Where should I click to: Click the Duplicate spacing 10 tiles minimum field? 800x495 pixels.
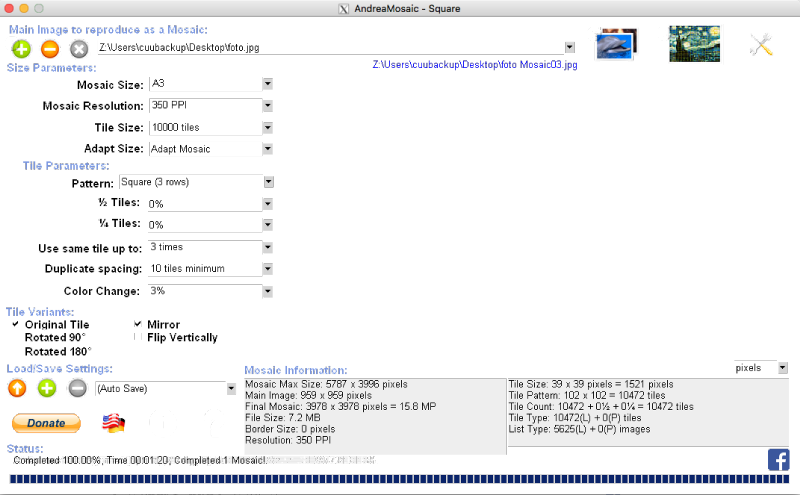pyautogui.click(x=205, y=269)
